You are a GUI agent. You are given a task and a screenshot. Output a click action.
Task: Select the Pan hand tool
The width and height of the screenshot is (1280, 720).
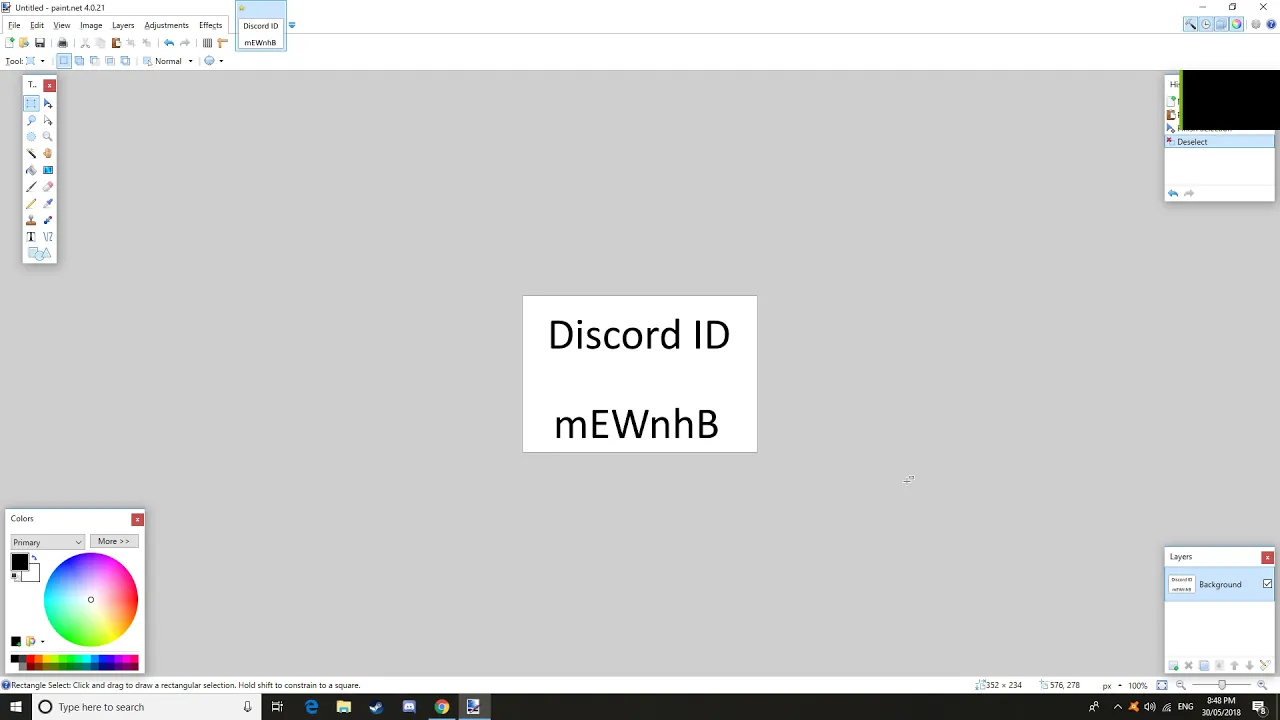pos(48,153)
